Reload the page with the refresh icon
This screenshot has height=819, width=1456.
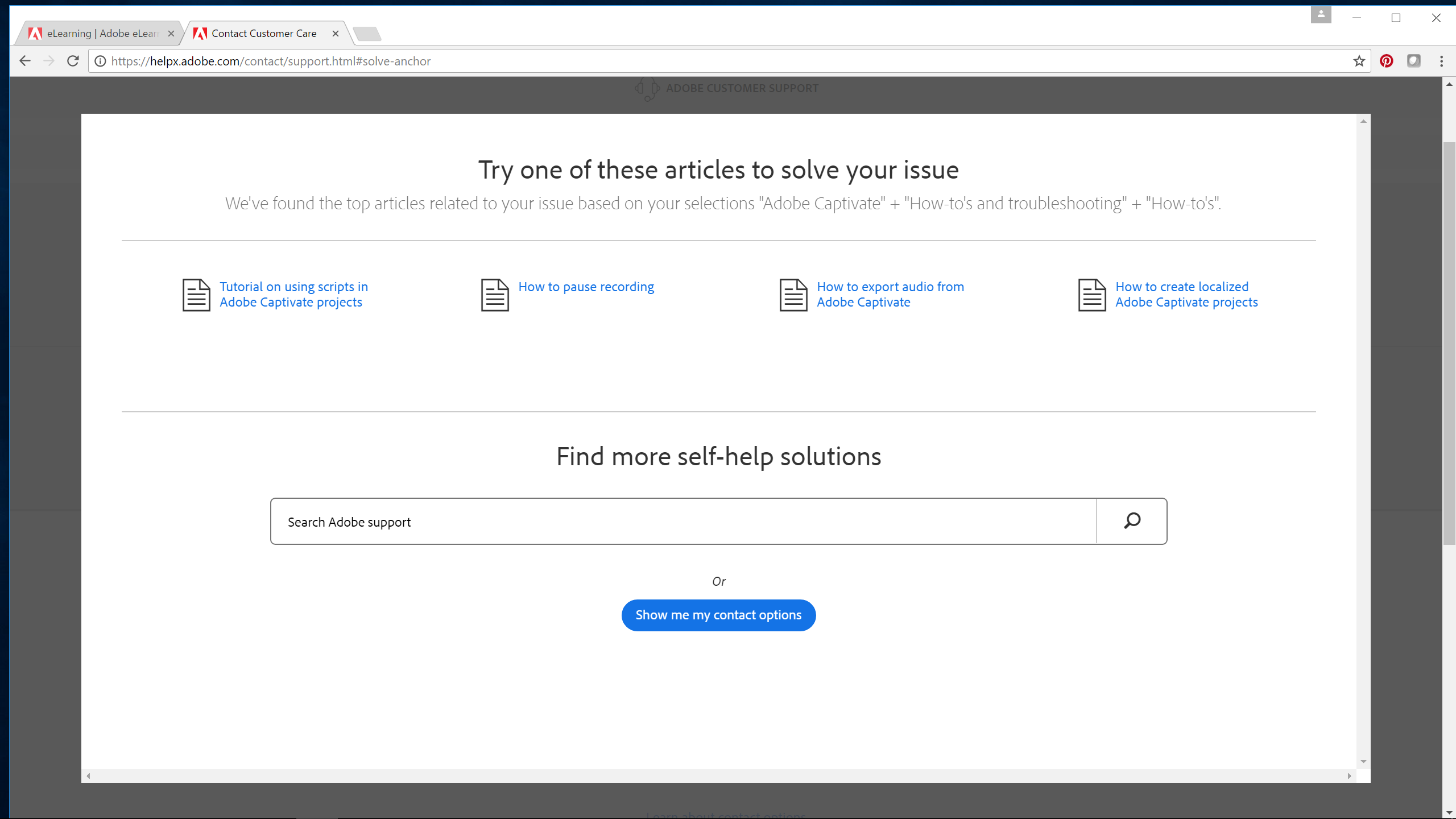73,61
